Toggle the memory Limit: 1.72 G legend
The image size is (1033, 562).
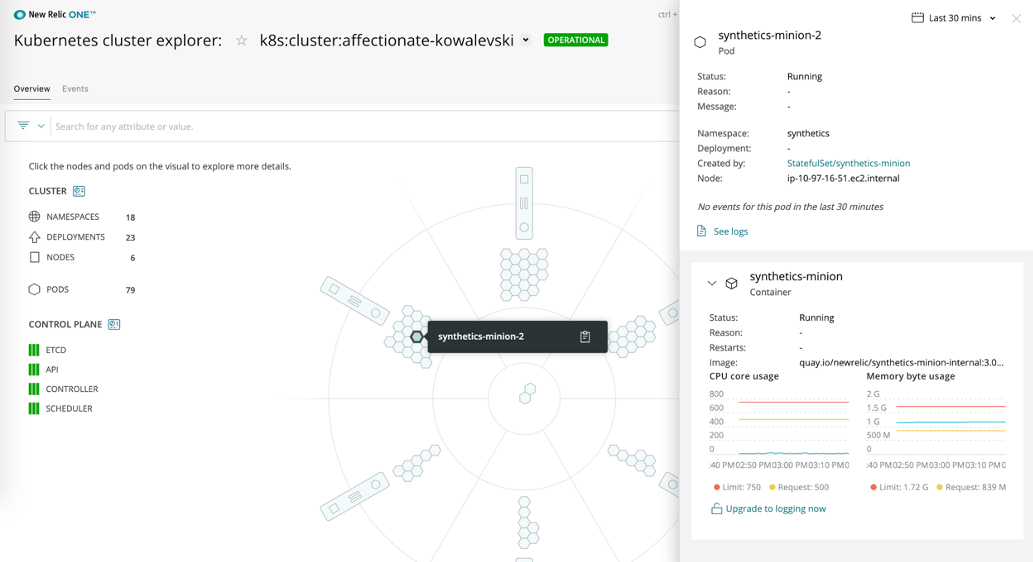(899, 488)
